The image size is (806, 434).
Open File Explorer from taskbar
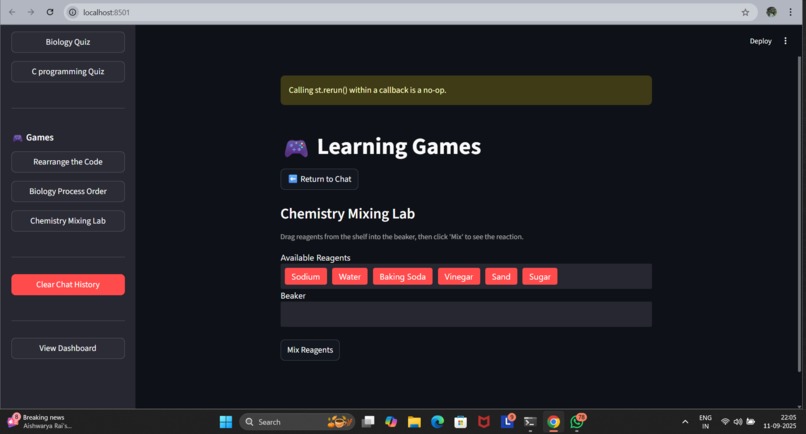pos(414,422)
